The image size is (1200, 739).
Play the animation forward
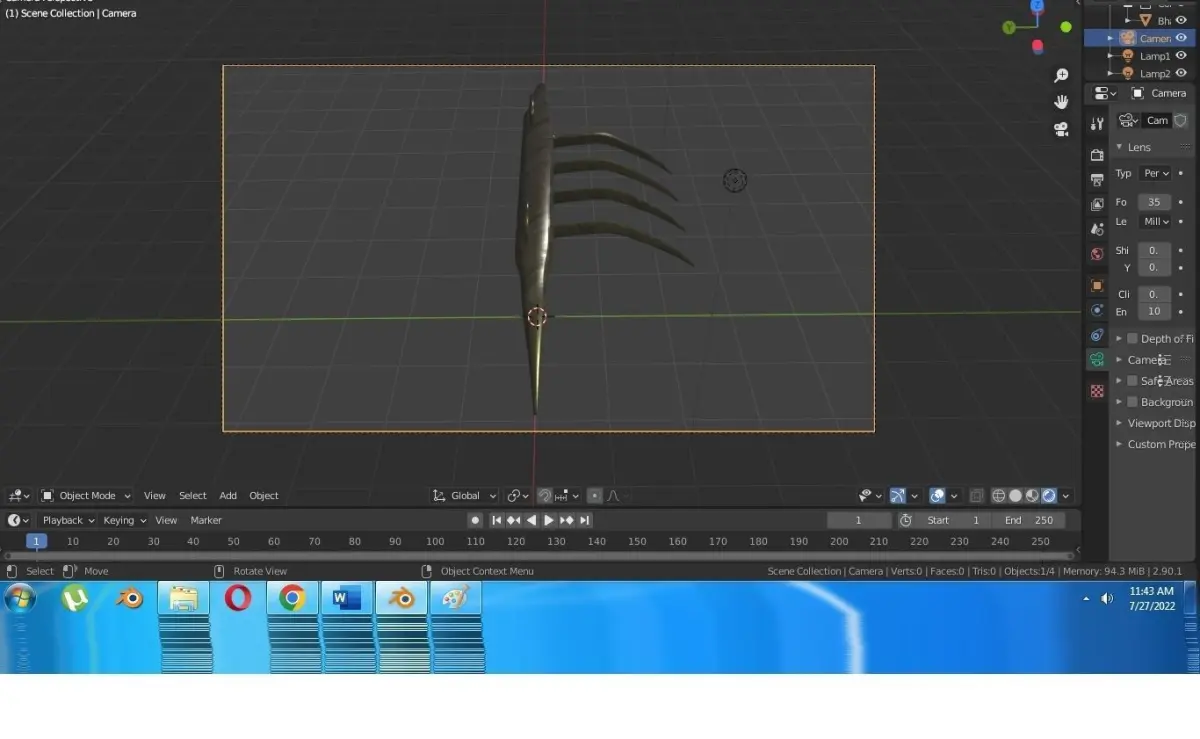coord(548,520)
